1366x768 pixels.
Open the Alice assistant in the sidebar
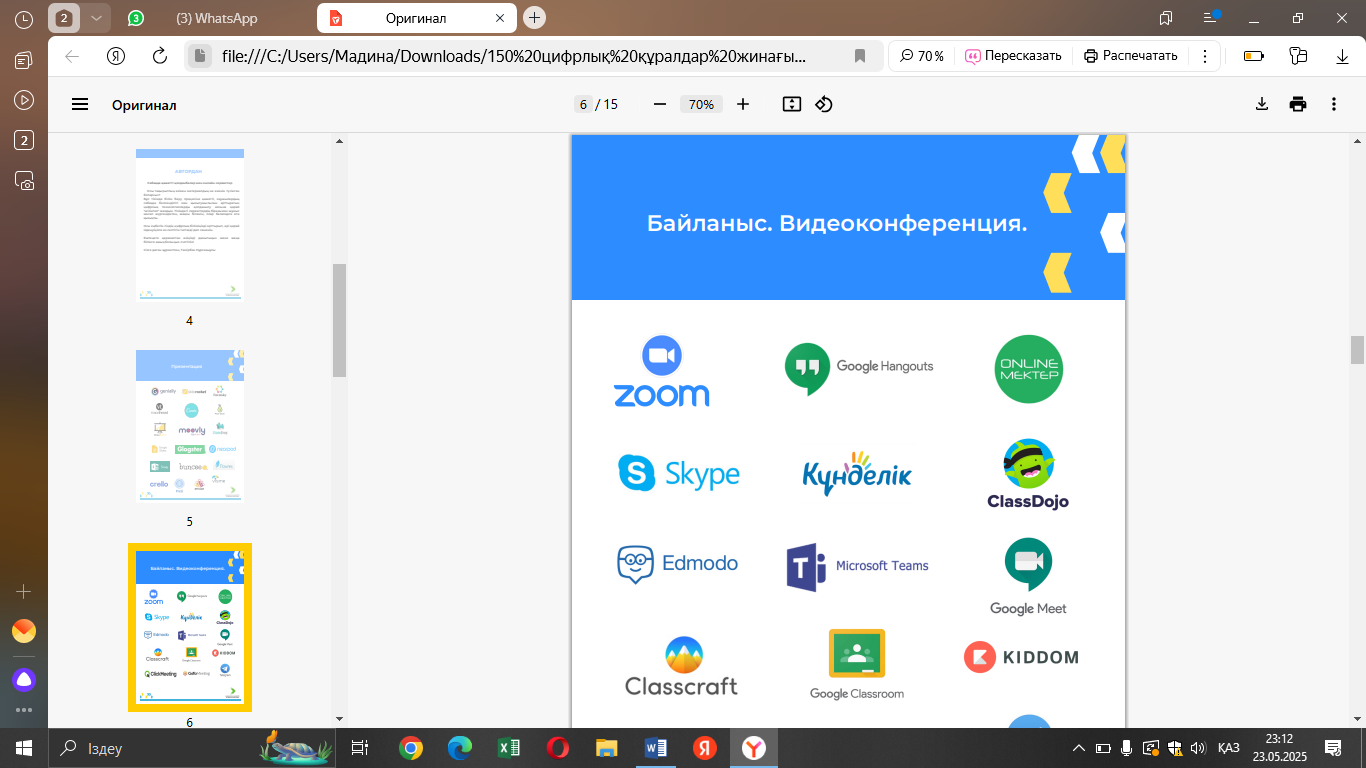24,680
